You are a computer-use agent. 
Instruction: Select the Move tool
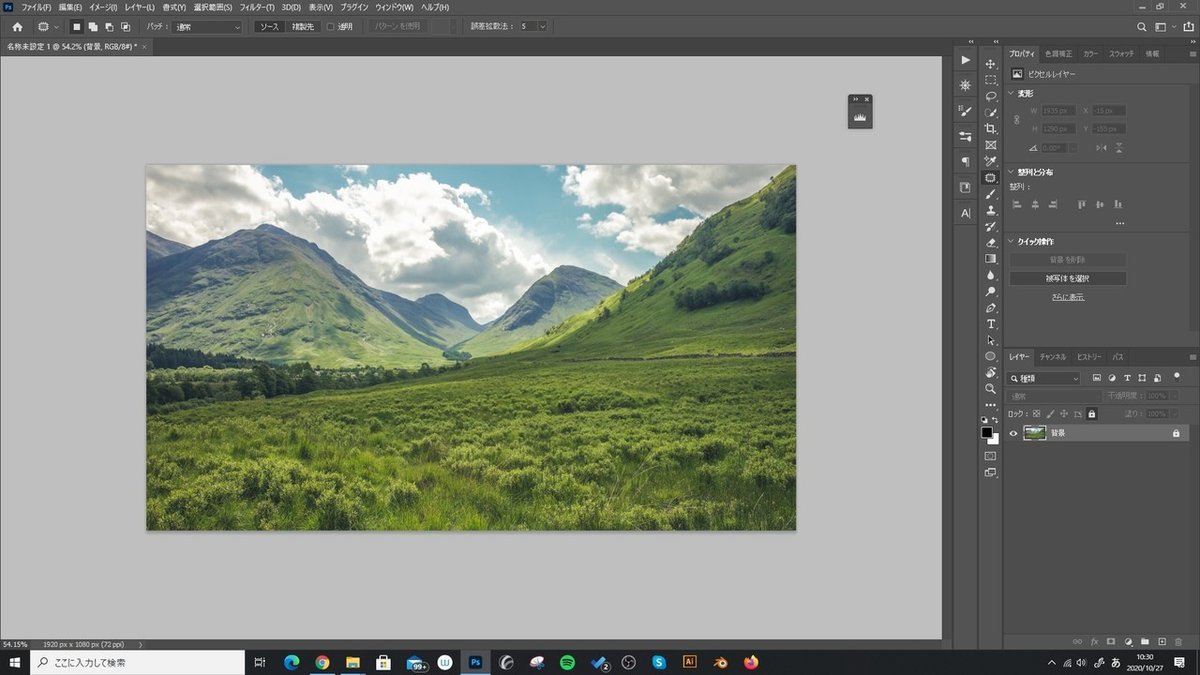click(x=991, y=64)
